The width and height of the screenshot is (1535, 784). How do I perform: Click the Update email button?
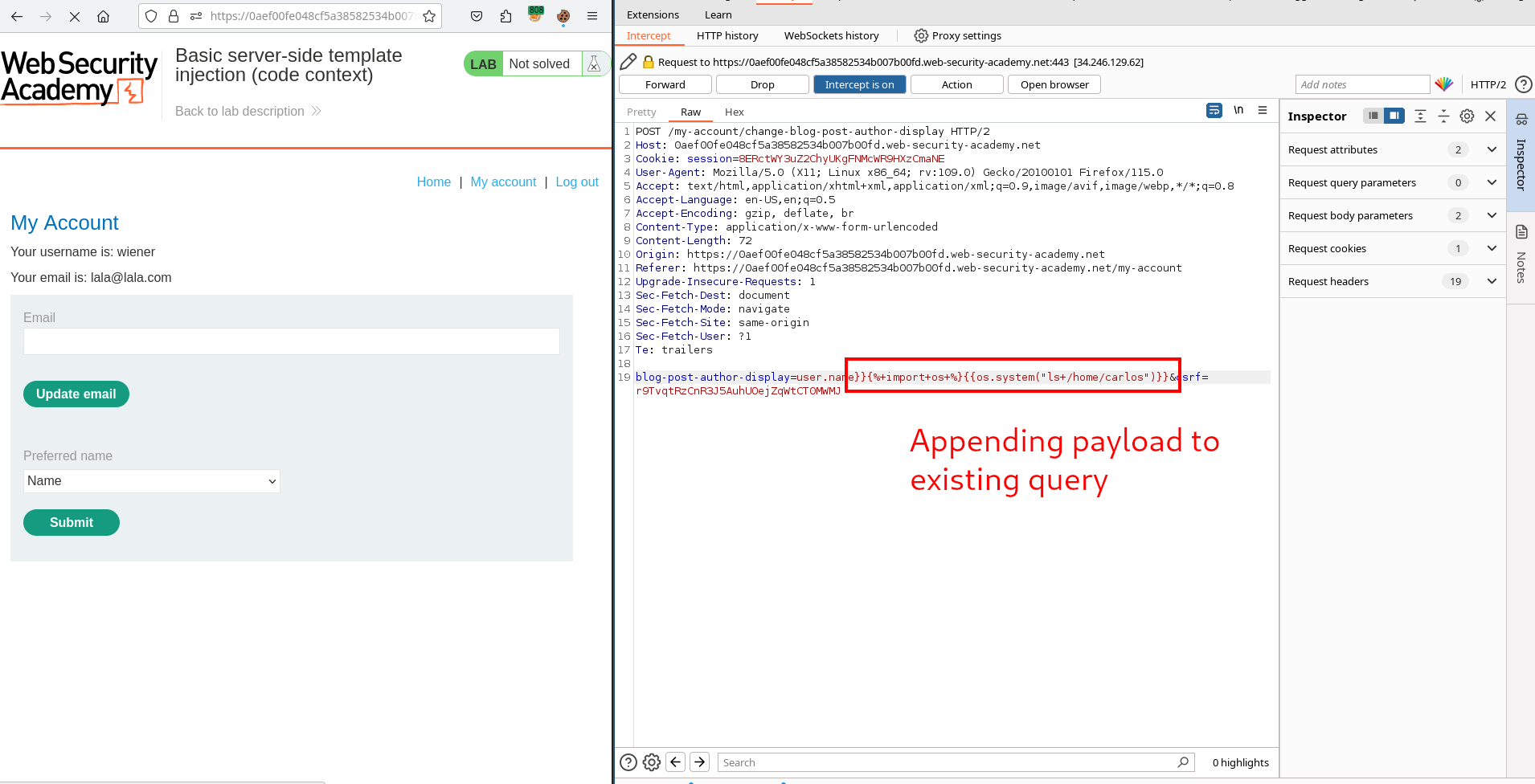[76, 394]
